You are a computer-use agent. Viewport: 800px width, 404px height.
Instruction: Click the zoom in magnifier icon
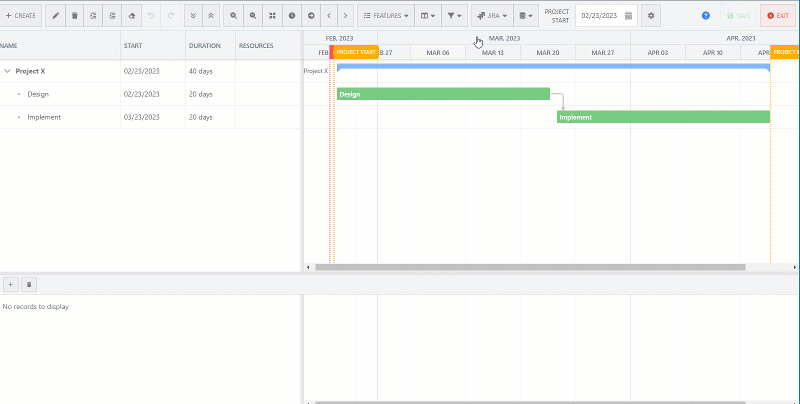233,16
